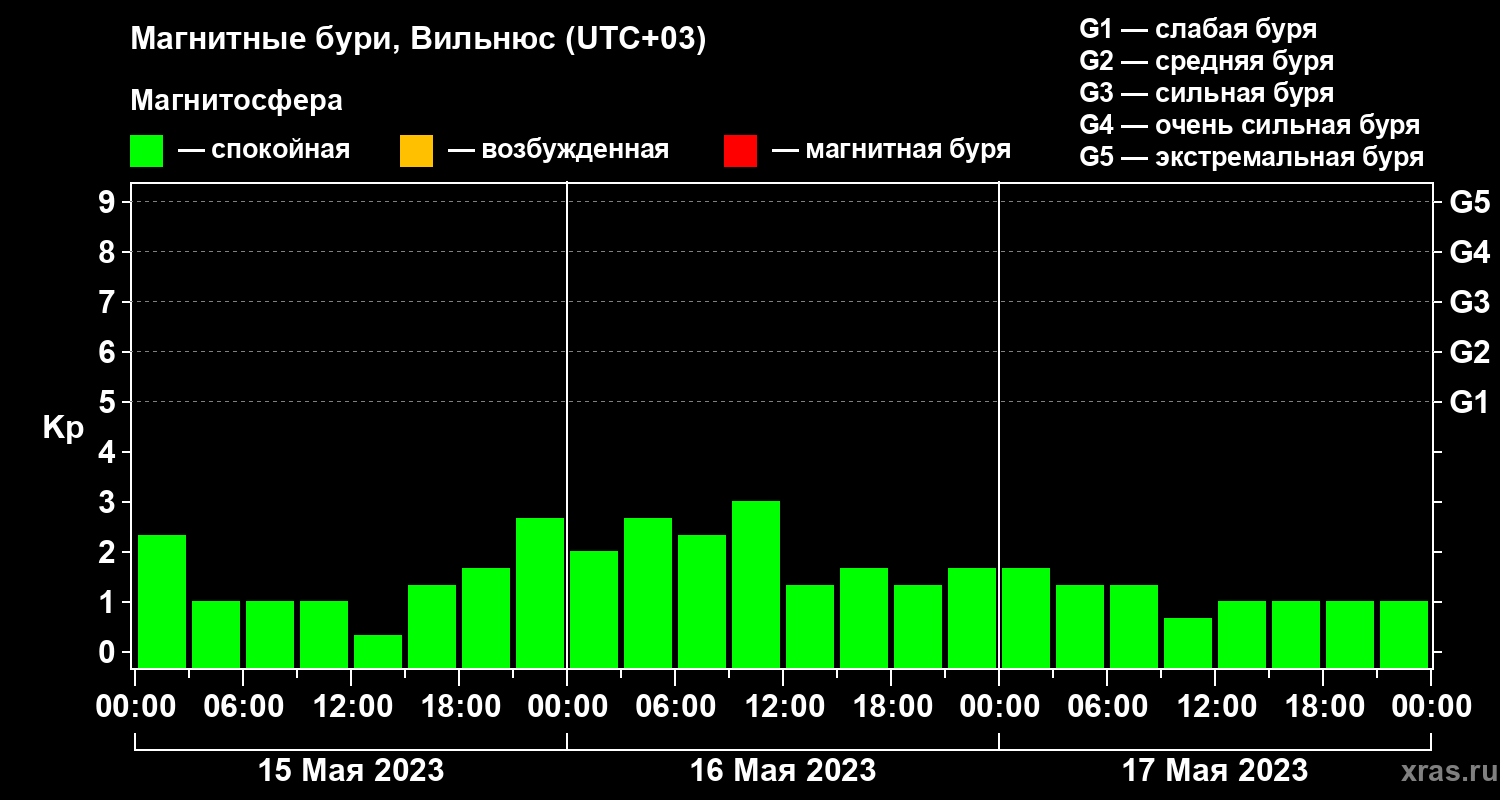1500x800 pixels.
Task: Click the 16 Мая 2023 date label
Action: pyautogui.click(x=783, y=771)
